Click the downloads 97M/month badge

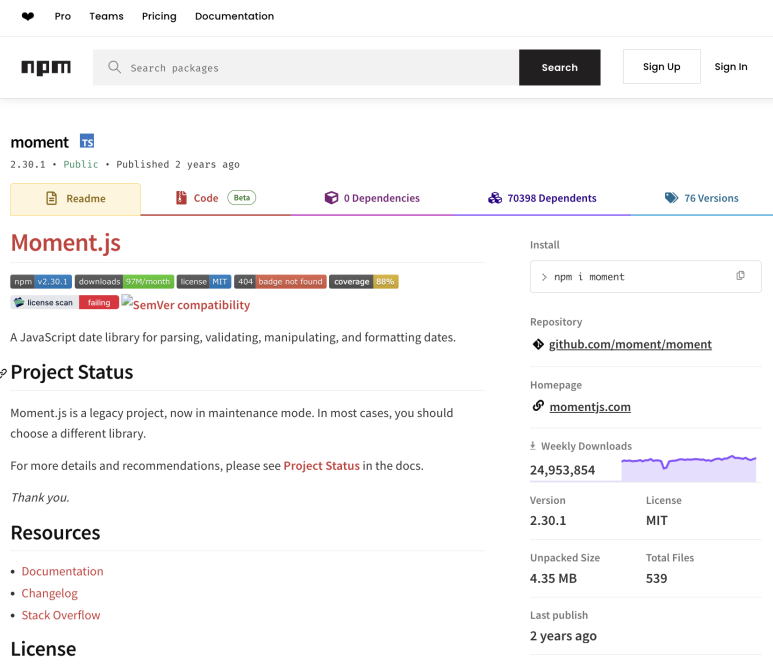coord(124,281)
